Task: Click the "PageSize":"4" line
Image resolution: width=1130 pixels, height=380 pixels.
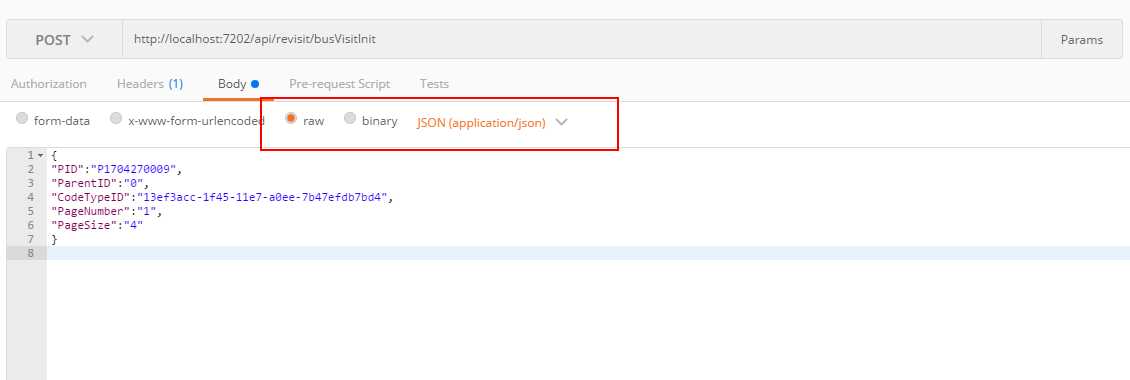Action: coord(97,225)
